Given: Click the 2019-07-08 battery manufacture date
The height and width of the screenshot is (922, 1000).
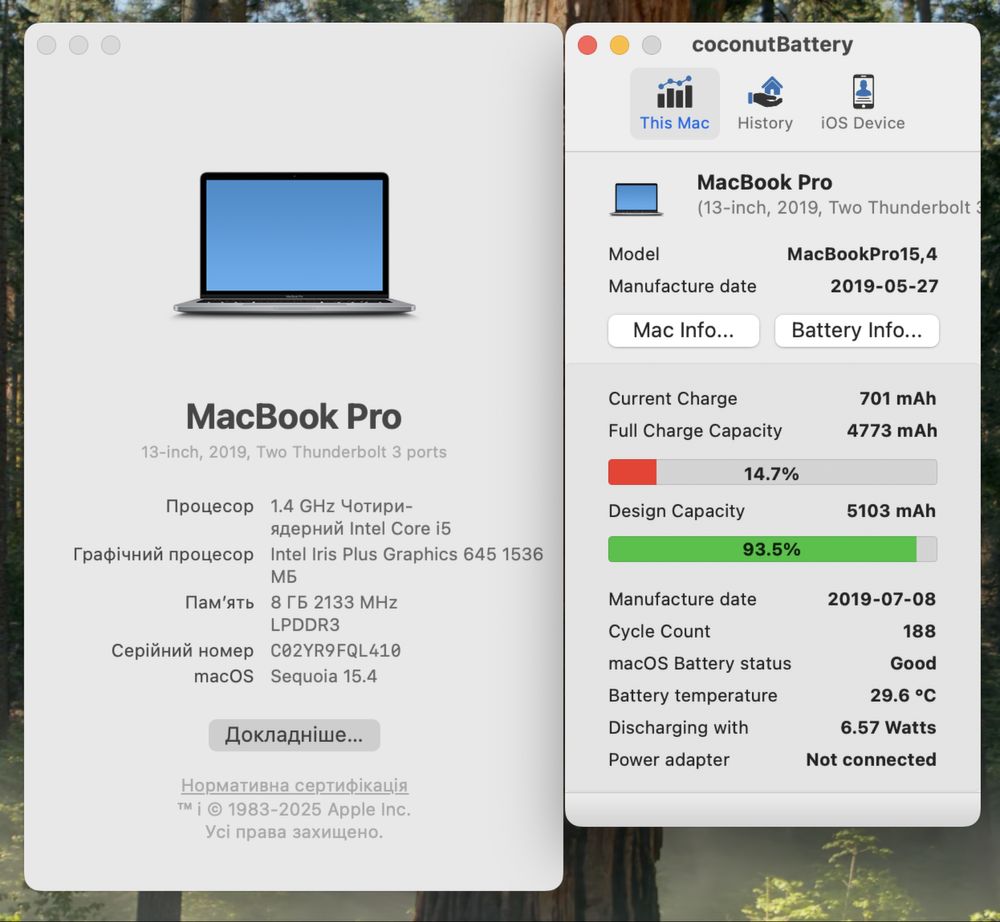Looking at the screenshot, I should point(882,599).
